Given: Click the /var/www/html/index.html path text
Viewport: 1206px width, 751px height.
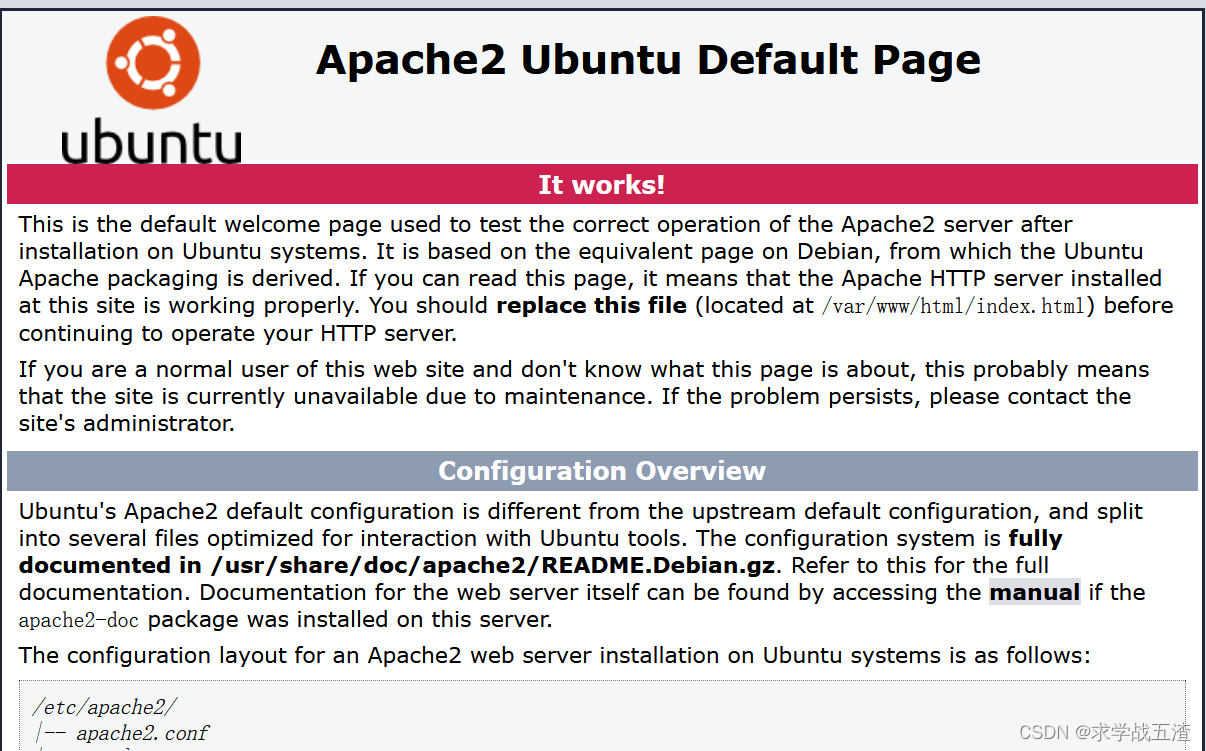Looking at the screenshot, I should point(952,306).
